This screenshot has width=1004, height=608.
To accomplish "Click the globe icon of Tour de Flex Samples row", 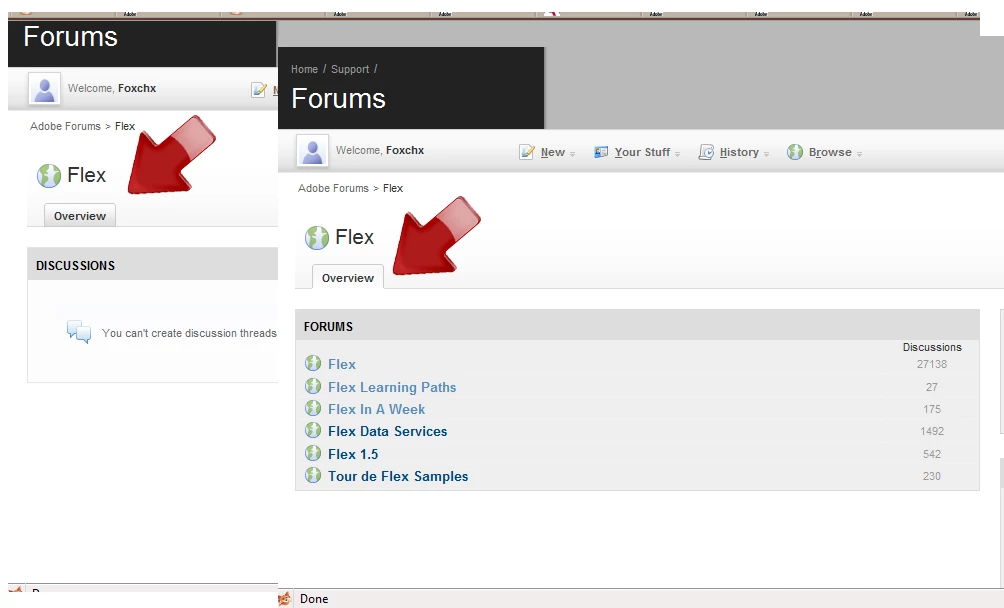I will tap(312, 476).
